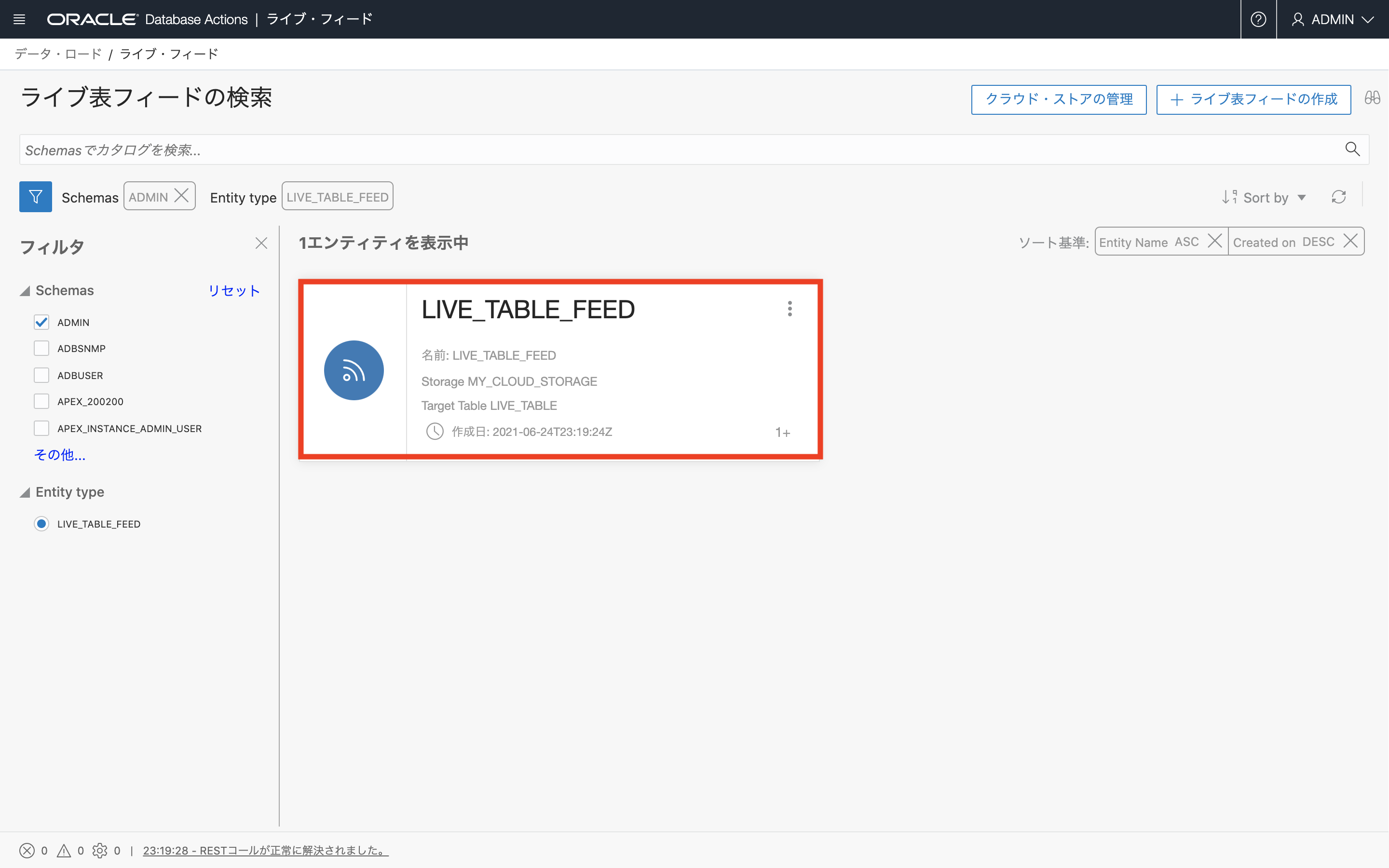Click the refresh icon next to Sort by
Screen dimensions: 1389x868
(x=1338, y=197)
